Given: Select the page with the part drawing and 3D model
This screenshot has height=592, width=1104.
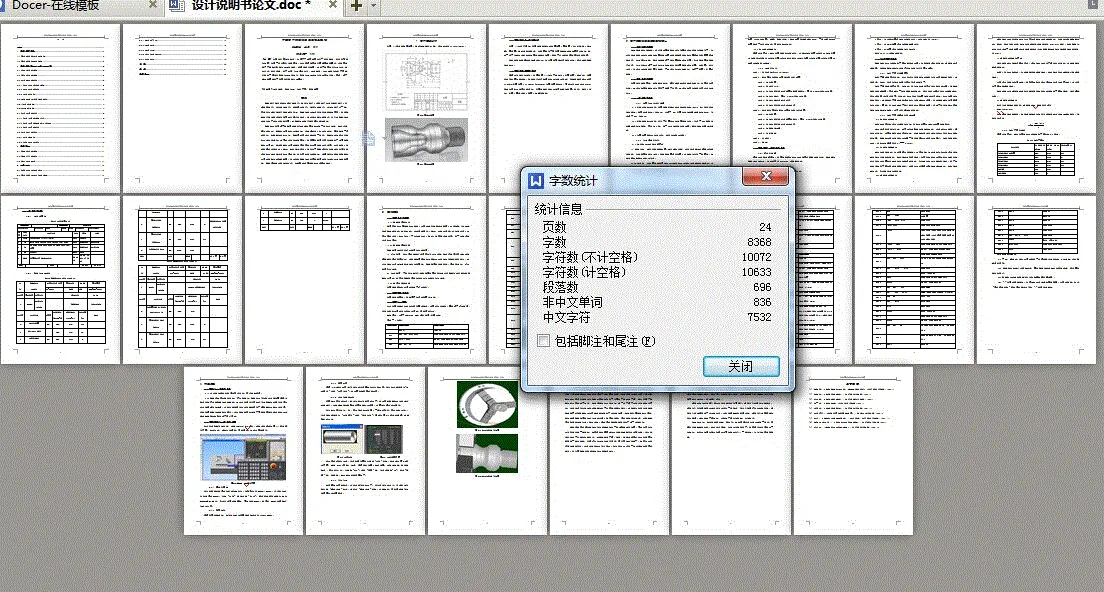Looking at the screenshot, I should coord(426,108).
